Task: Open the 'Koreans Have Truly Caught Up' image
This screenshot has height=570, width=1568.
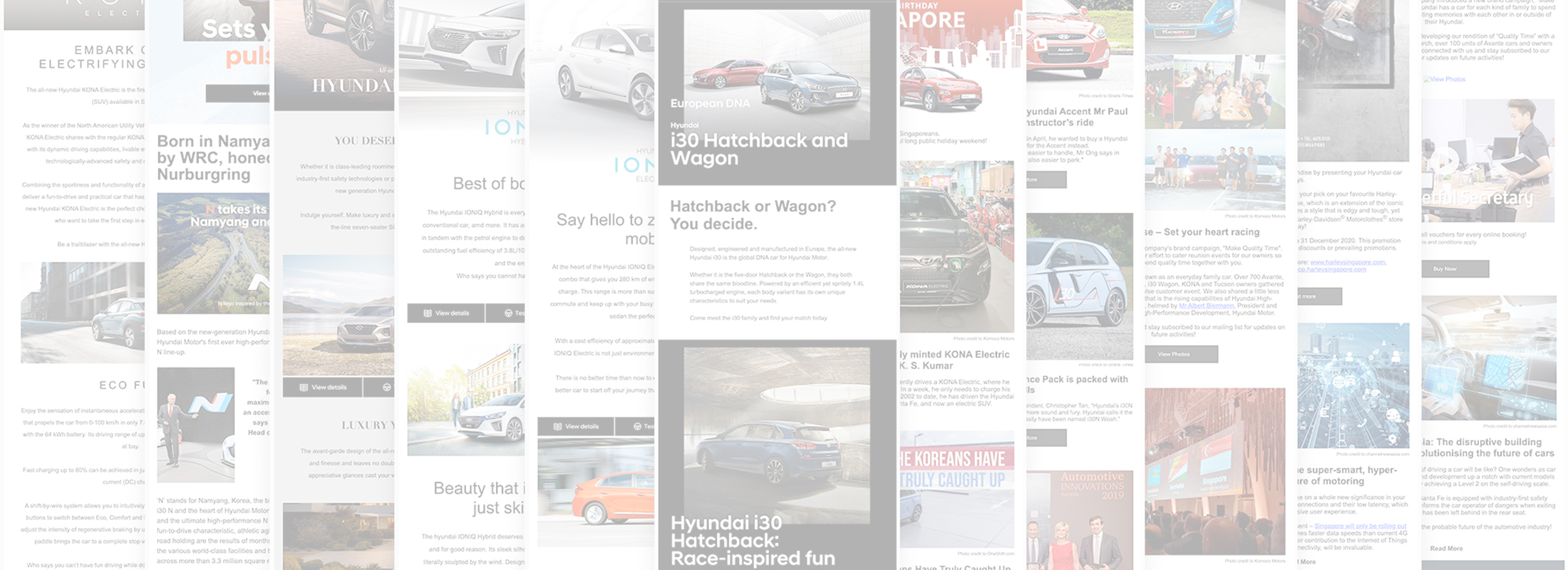Action: pos(957,489)
